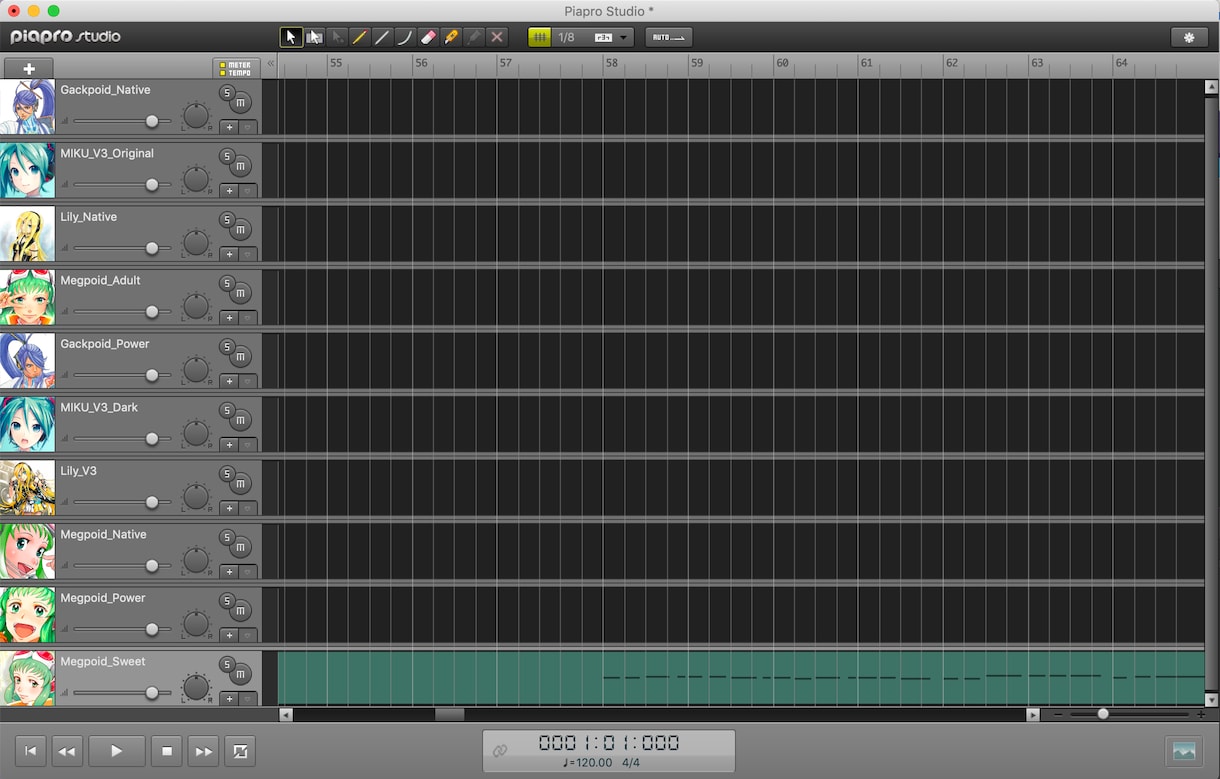Select the curve line tool

click(x=405, y=37)
